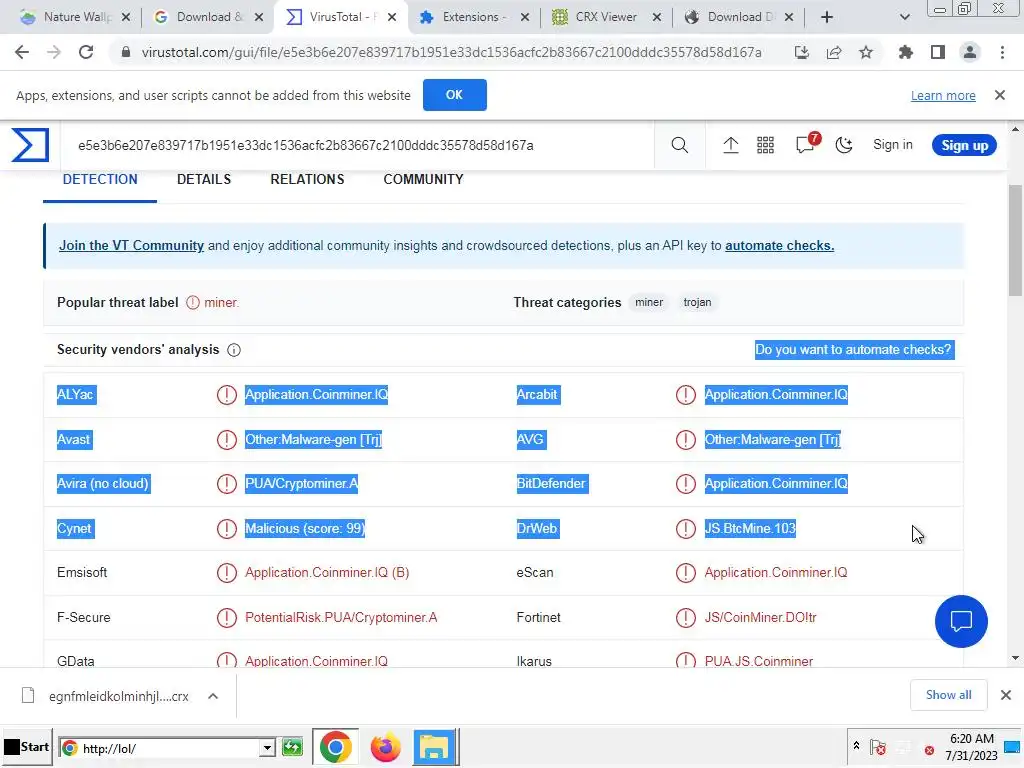
Task: Click the Sign in link
Action: pos(893,144)
